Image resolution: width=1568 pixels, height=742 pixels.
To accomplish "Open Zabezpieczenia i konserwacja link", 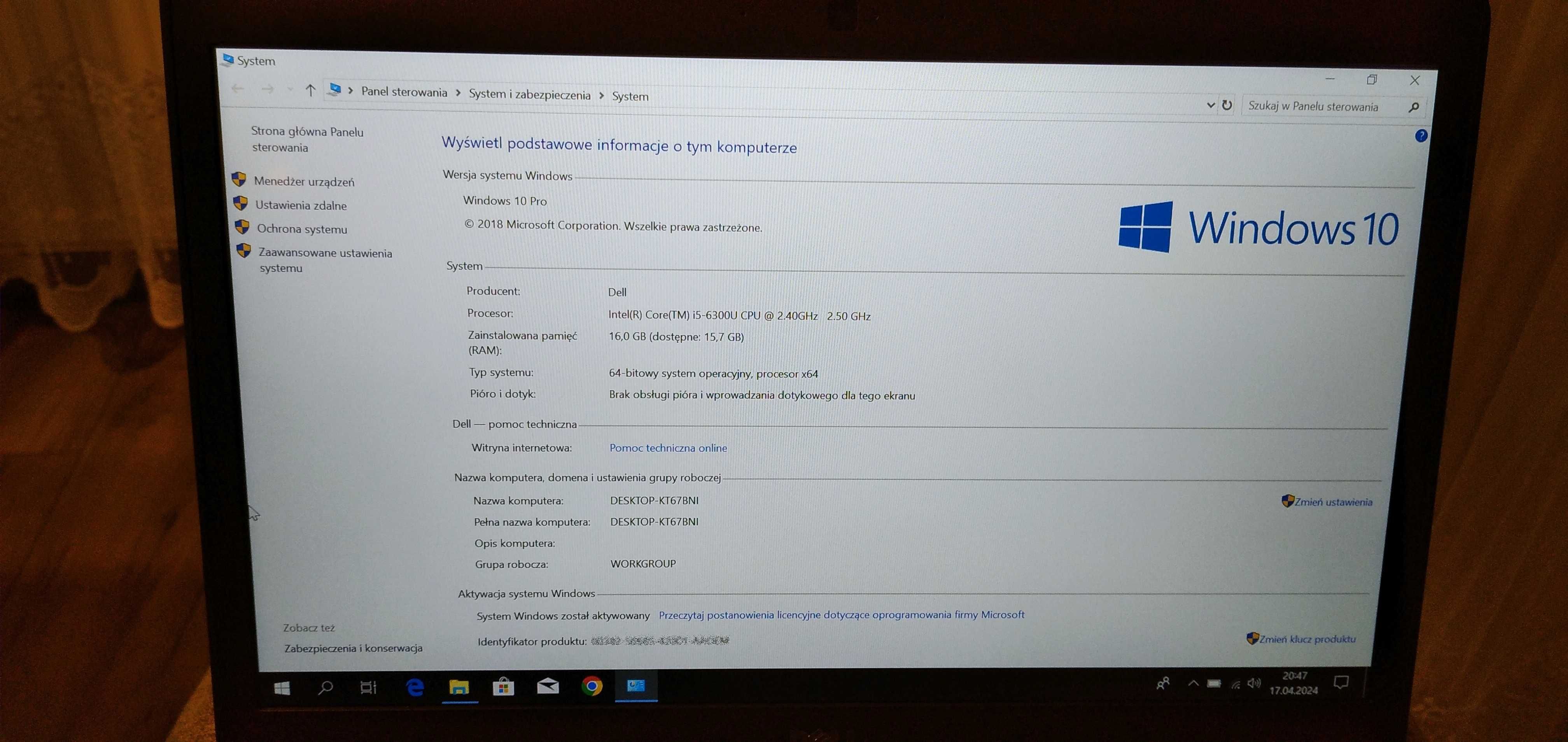I will (x=353, y=648).
